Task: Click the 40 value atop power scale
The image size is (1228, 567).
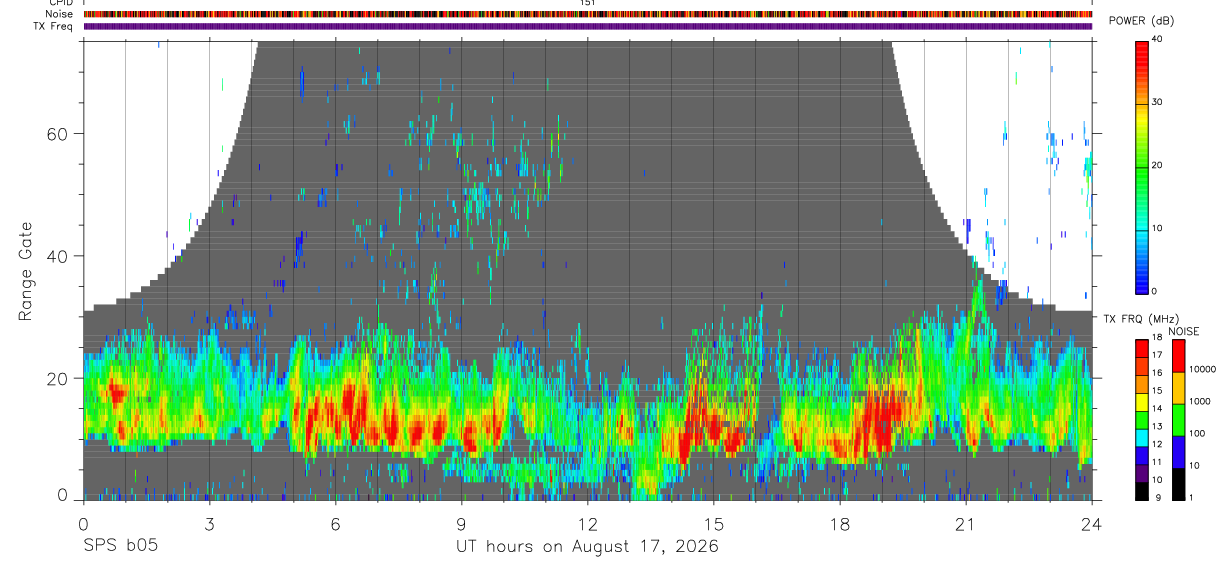Action: tap(1158, 39)
